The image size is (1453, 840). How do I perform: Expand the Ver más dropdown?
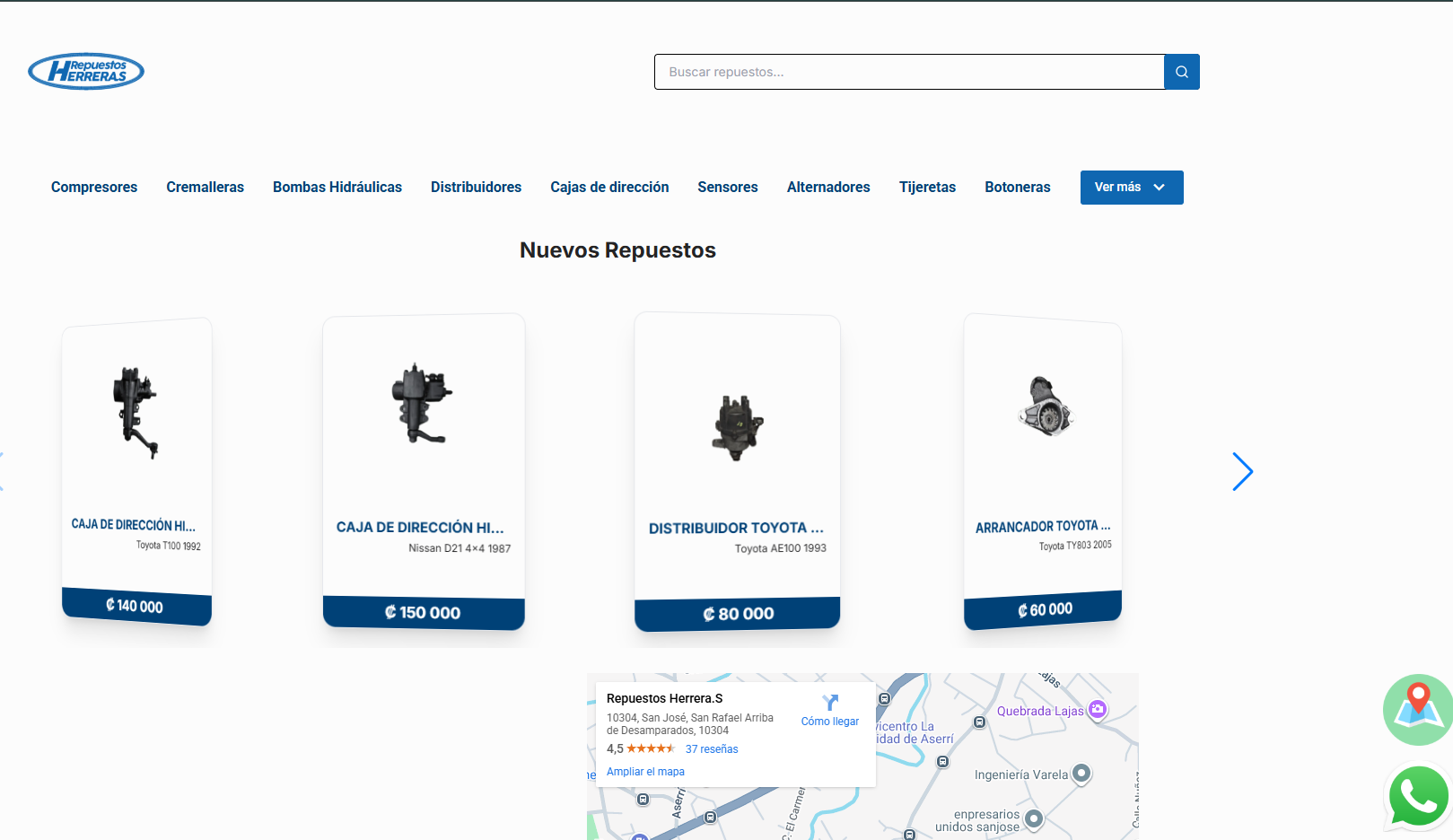(1132, 188)
